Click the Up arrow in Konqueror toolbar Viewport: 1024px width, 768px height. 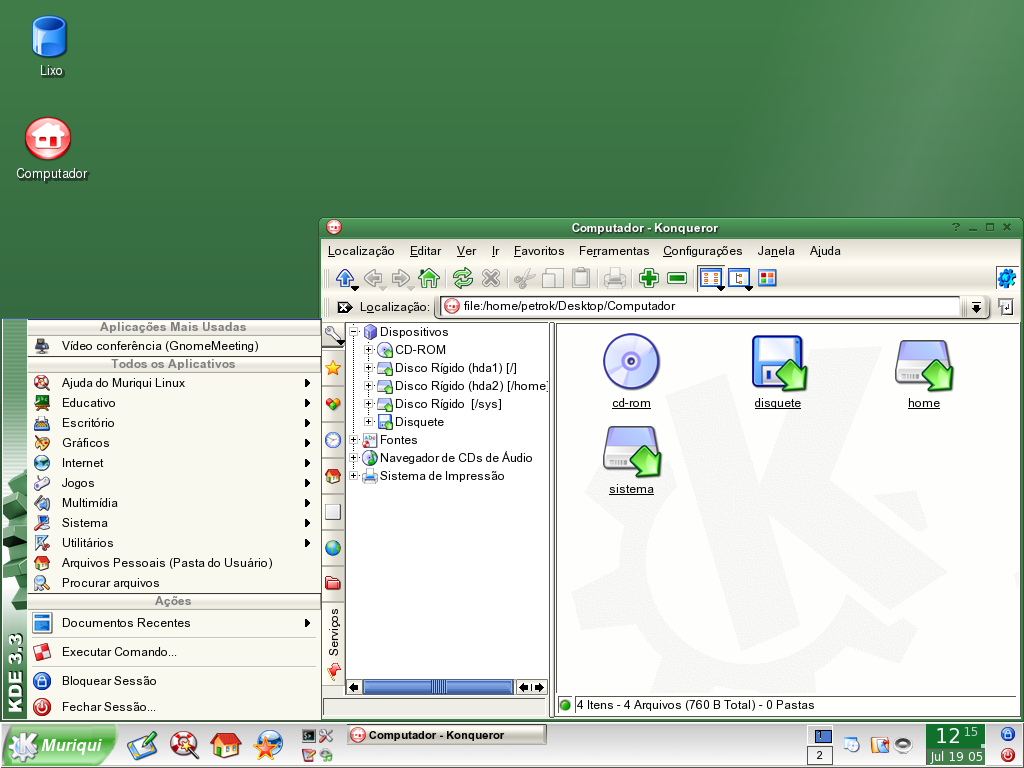[345, 278]
